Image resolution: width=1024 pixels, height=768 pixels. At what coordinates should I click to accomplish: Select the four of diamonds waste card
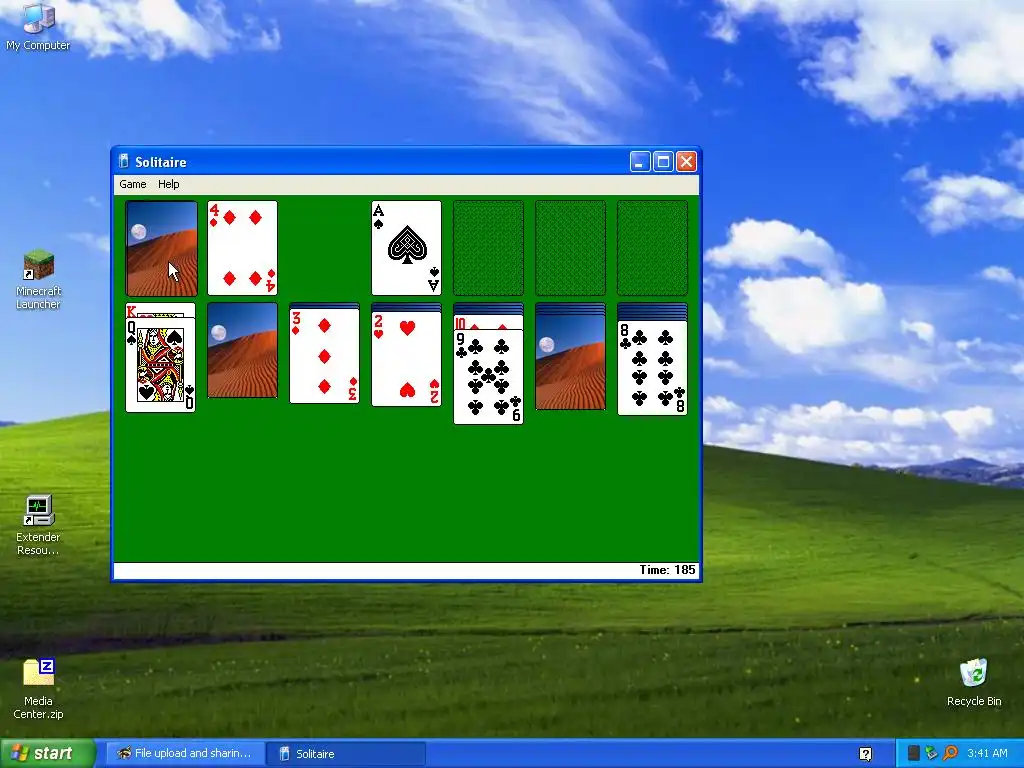(242, 248)
